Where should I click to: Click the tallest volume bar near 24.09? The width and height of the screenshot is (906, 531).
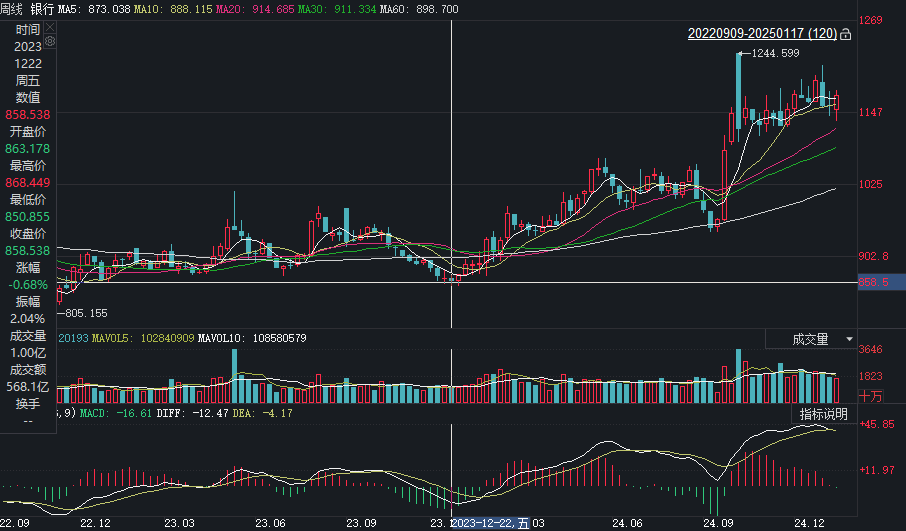pos(739,376)
